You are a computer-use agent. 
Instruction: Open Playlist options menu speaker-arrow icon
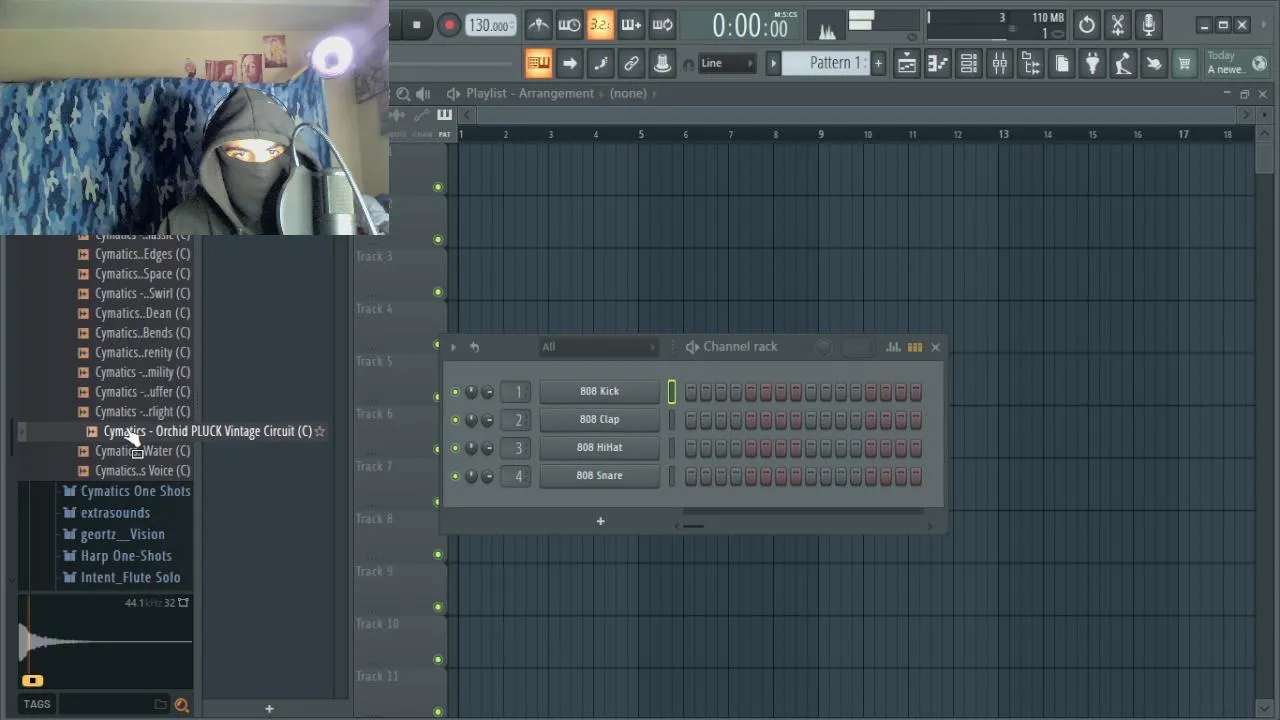[x=453, y=93]
